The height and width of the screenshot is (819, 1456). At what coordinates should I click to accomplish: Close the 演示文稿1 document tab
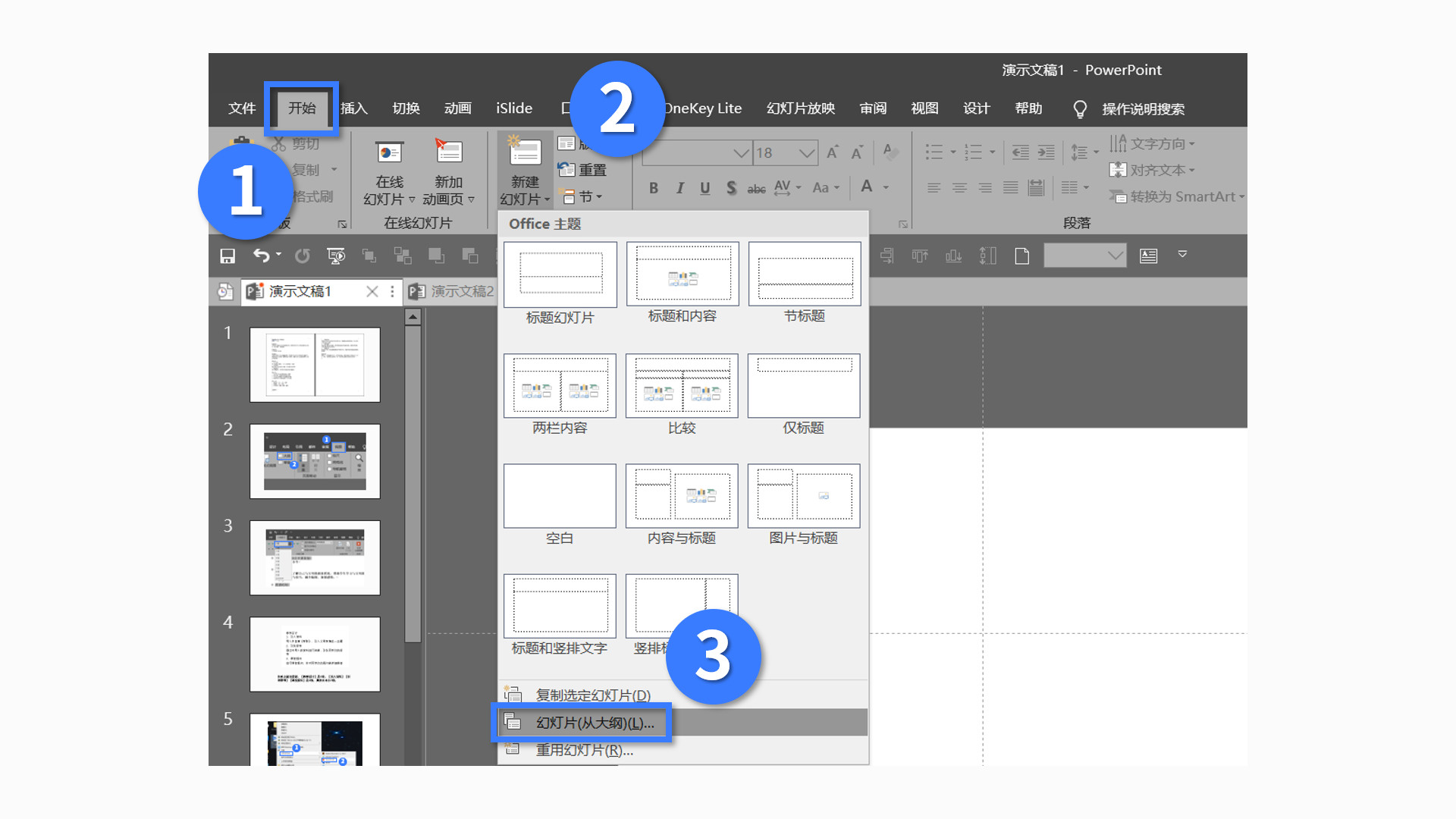pyautogui.click(x=372, y=291)
